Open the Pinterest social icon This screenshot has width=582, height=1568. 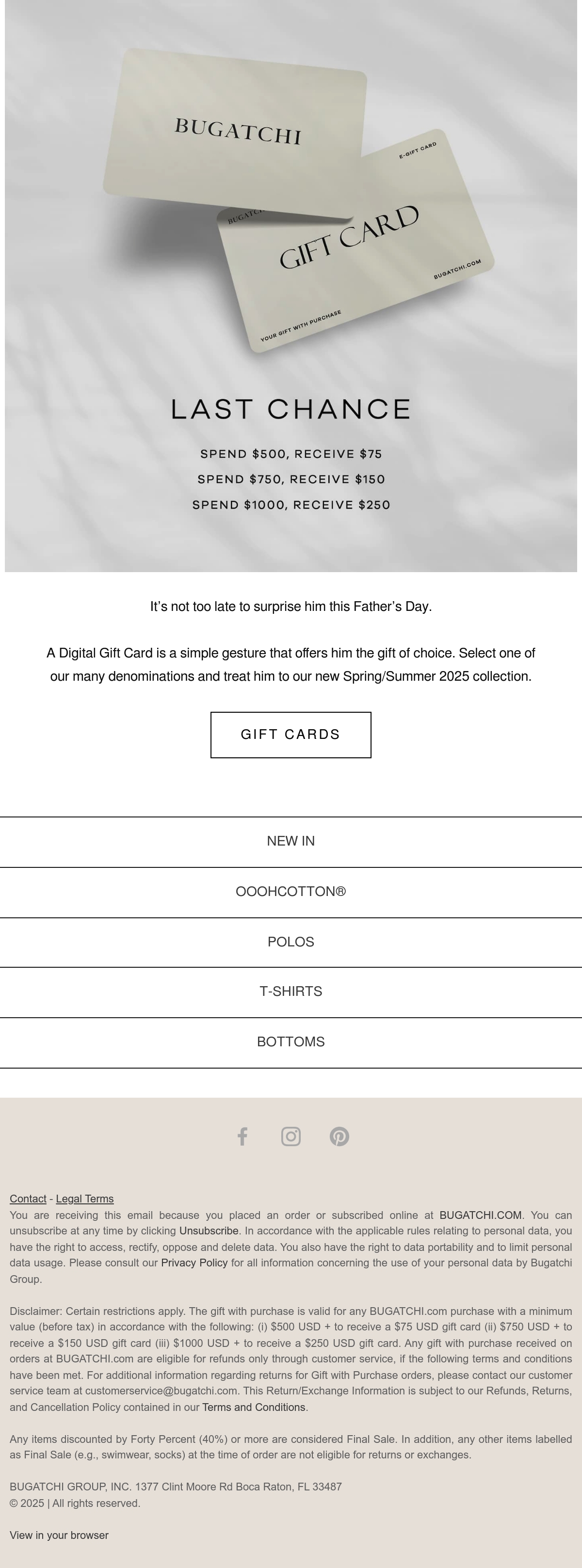(339, 1136)
